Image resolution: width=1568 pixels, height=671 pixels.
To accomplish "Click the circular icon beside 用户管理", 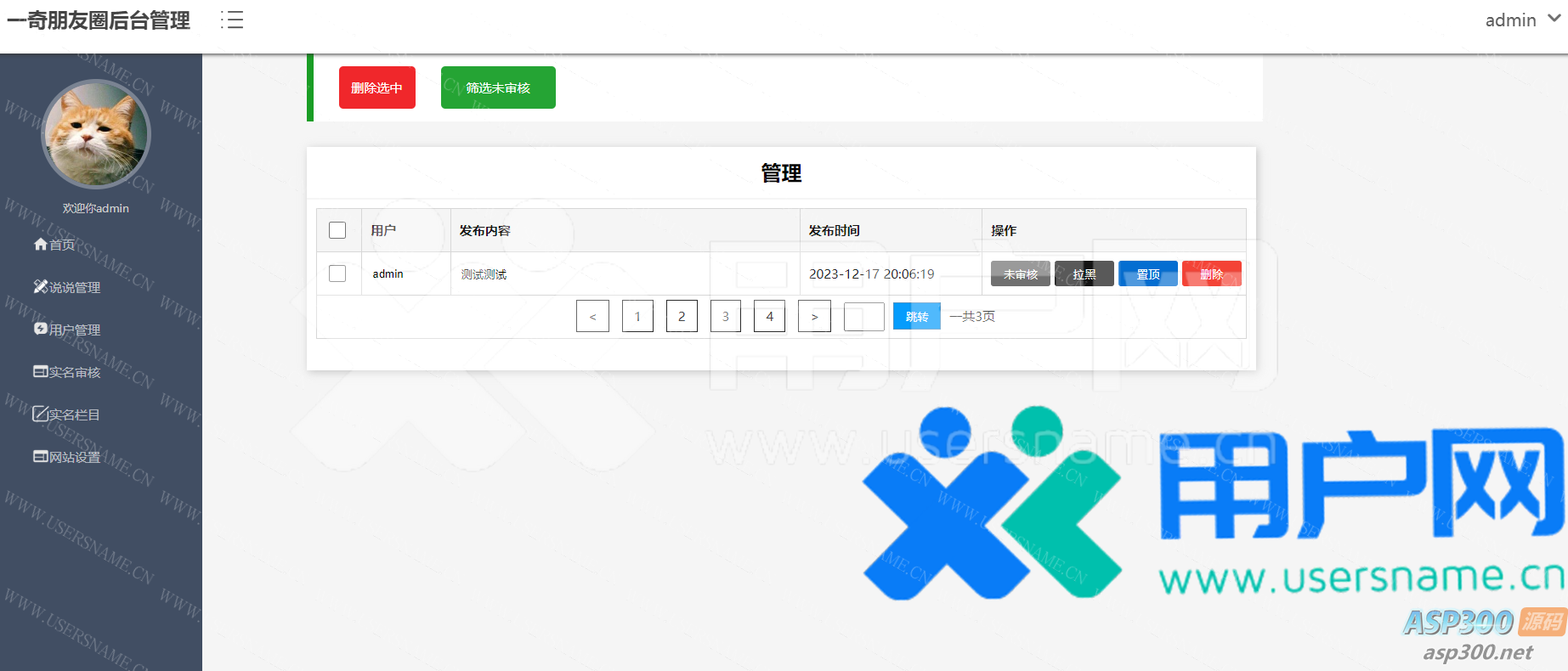I will pos(41,329).
